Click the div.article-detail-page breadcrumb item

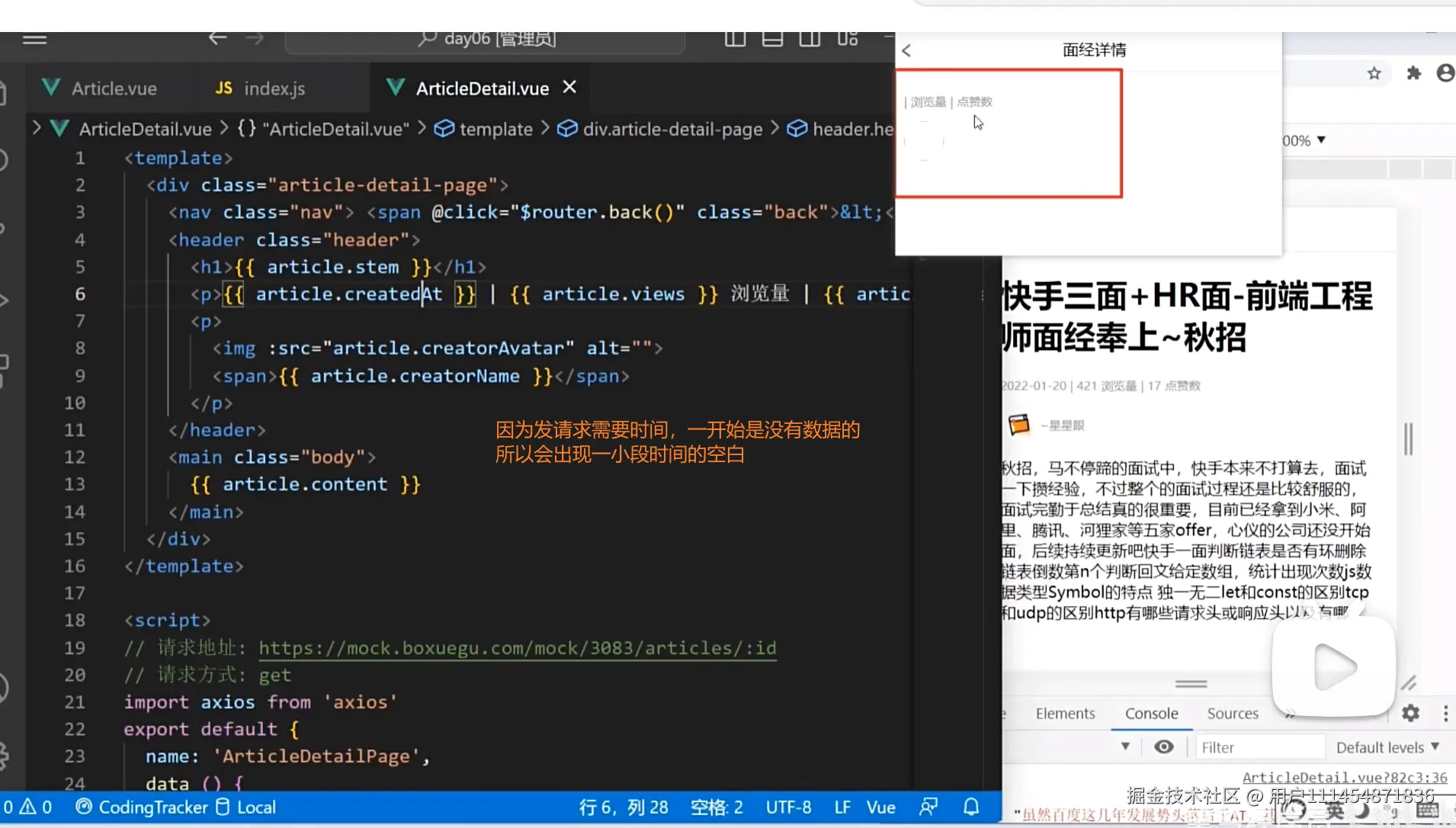(x=660, y=129)
